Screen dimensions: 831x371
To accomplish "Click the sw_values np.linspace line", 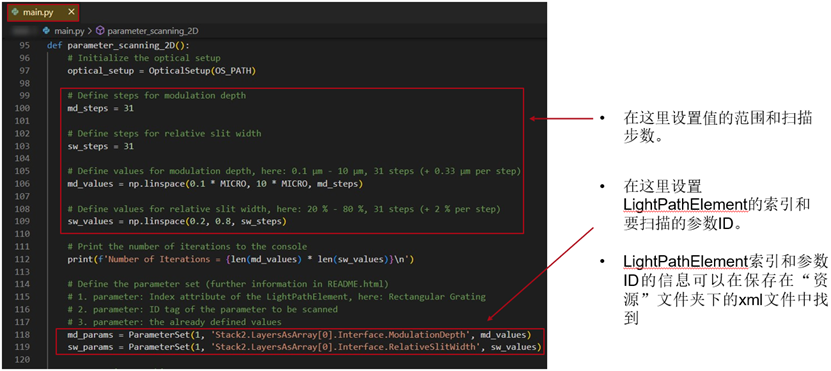I will (176, 221).
